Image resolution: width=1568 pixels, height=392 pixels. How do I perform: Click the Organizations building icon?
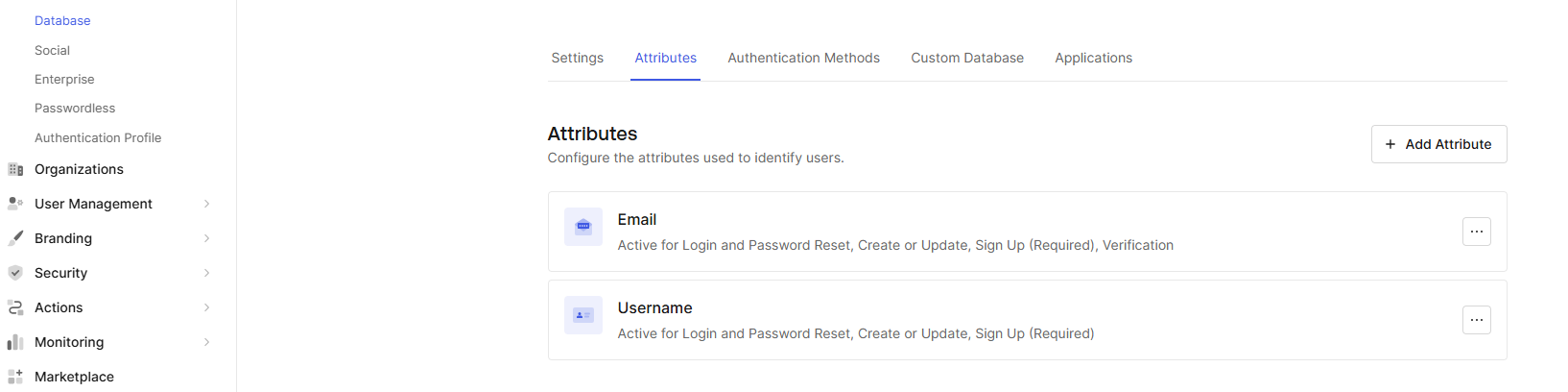[x=15, y=169]
